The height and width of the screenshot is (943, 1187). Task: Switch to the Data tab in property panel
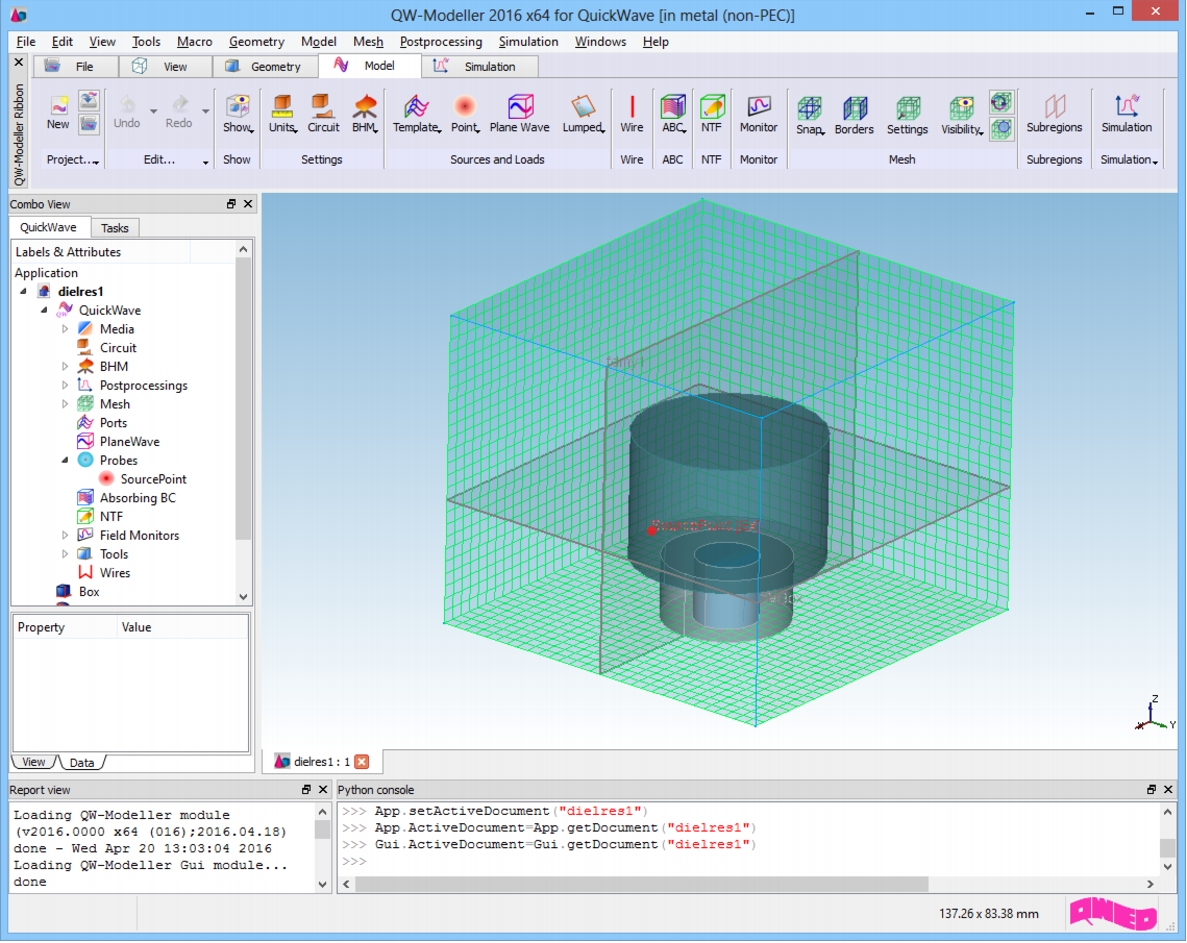(82, 762)
